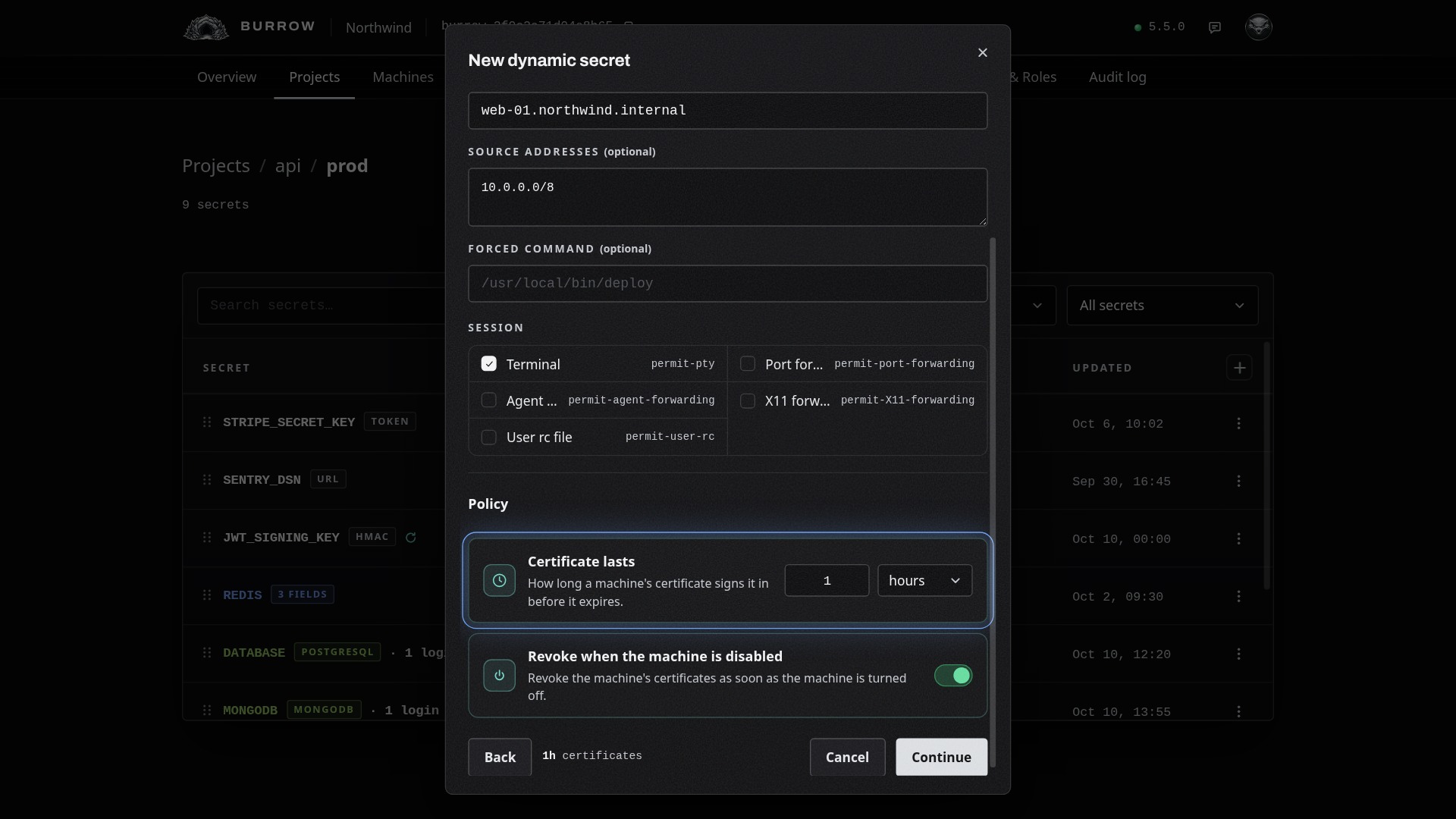Check the User rc file option
Screen dimensions: 1456x819
coord(489,438)
